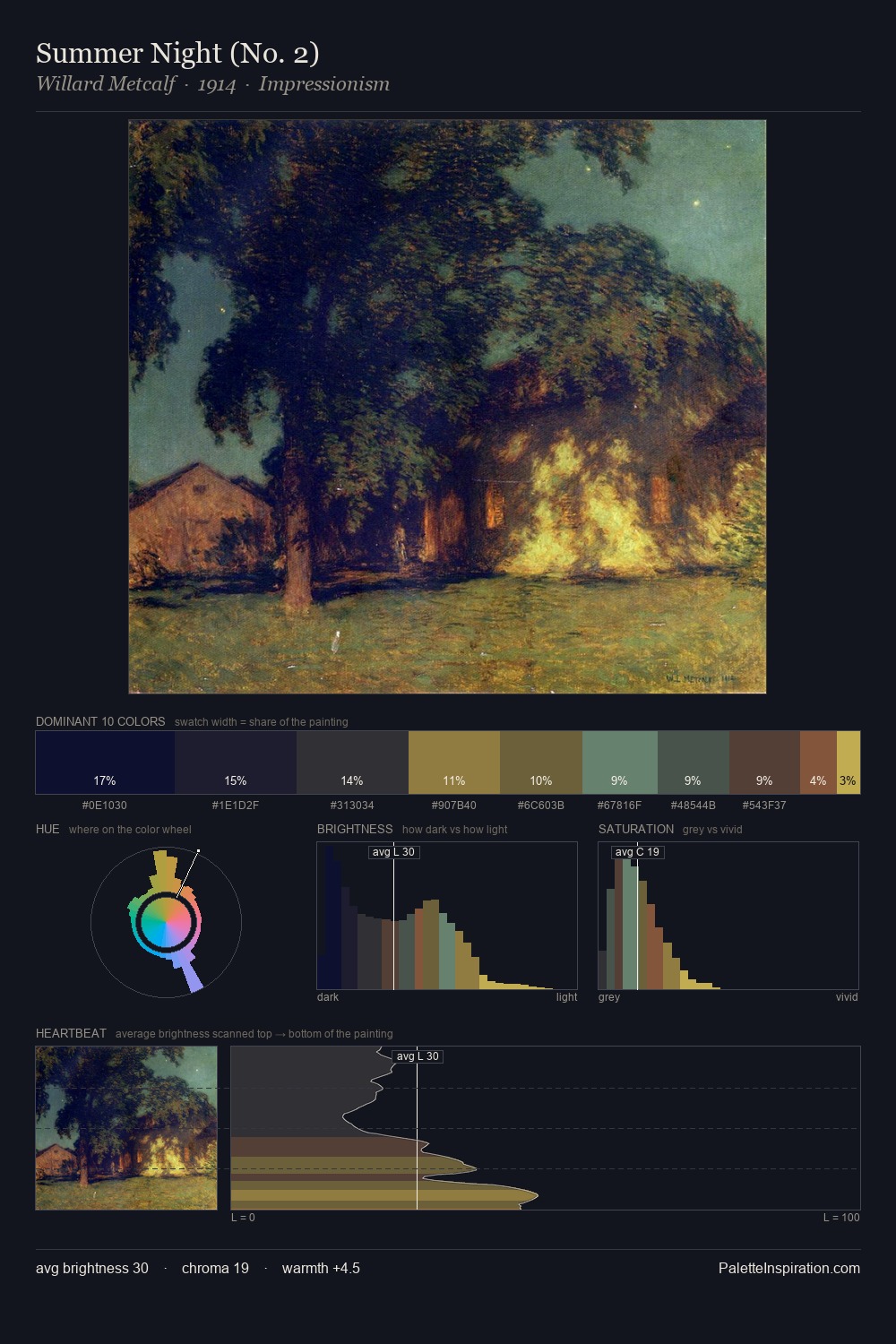
Task: Click hex code #0E1030
Action: coord(105,806)
